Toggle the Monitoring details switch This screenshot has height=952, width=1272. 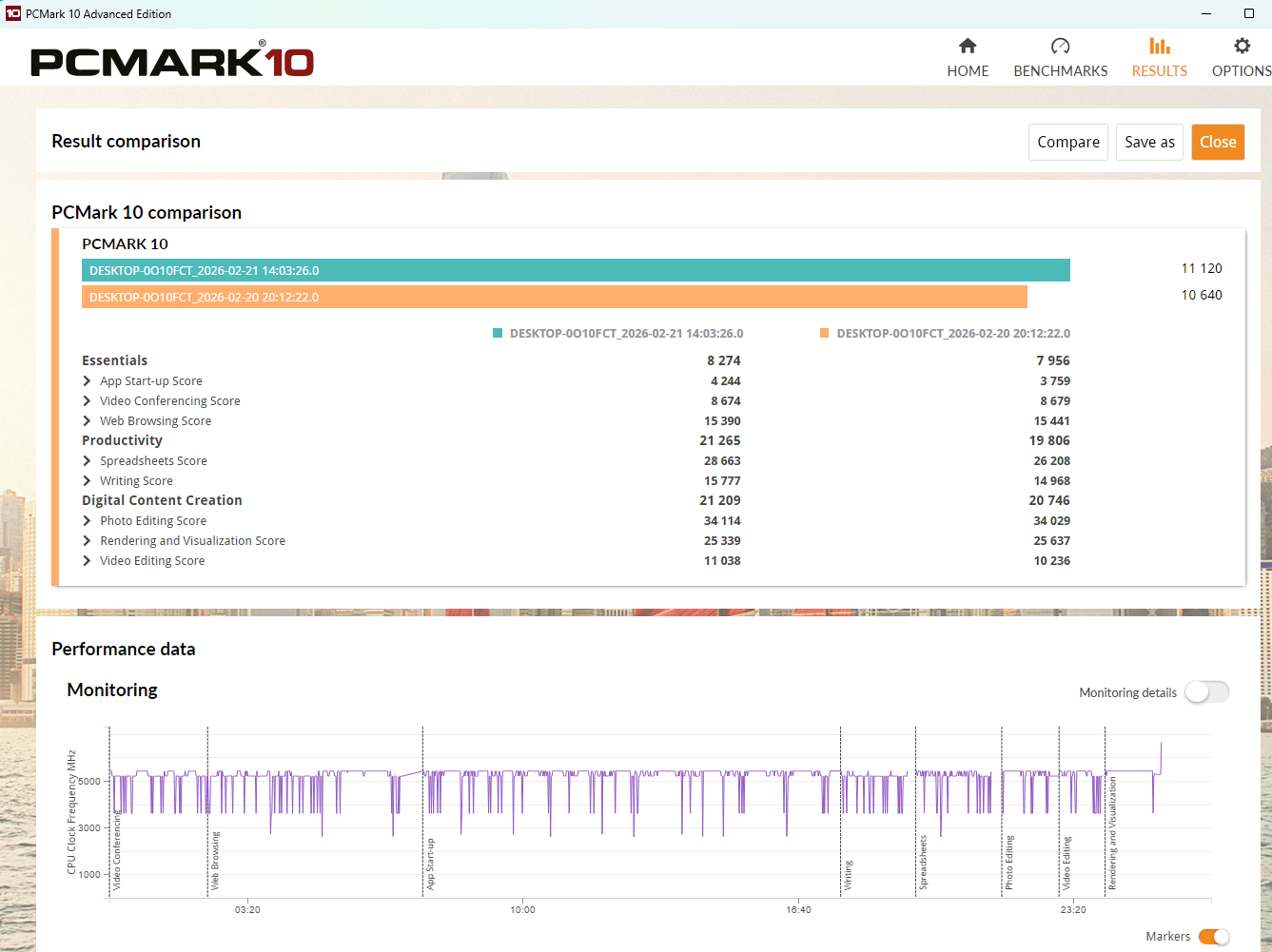(x=1206, y=692)
